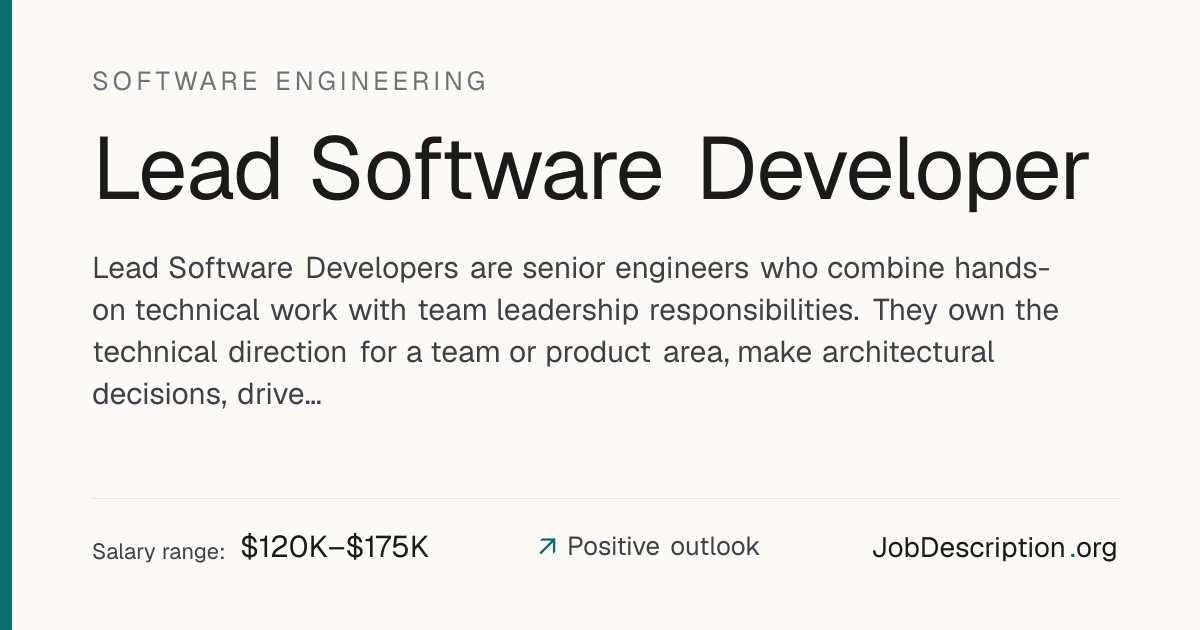Image resolution: width=1200 pixels, height=630 pixels.
Task: Click the upward arrow outlook icon
Action: pyautogui.click(x=547, y=547)
